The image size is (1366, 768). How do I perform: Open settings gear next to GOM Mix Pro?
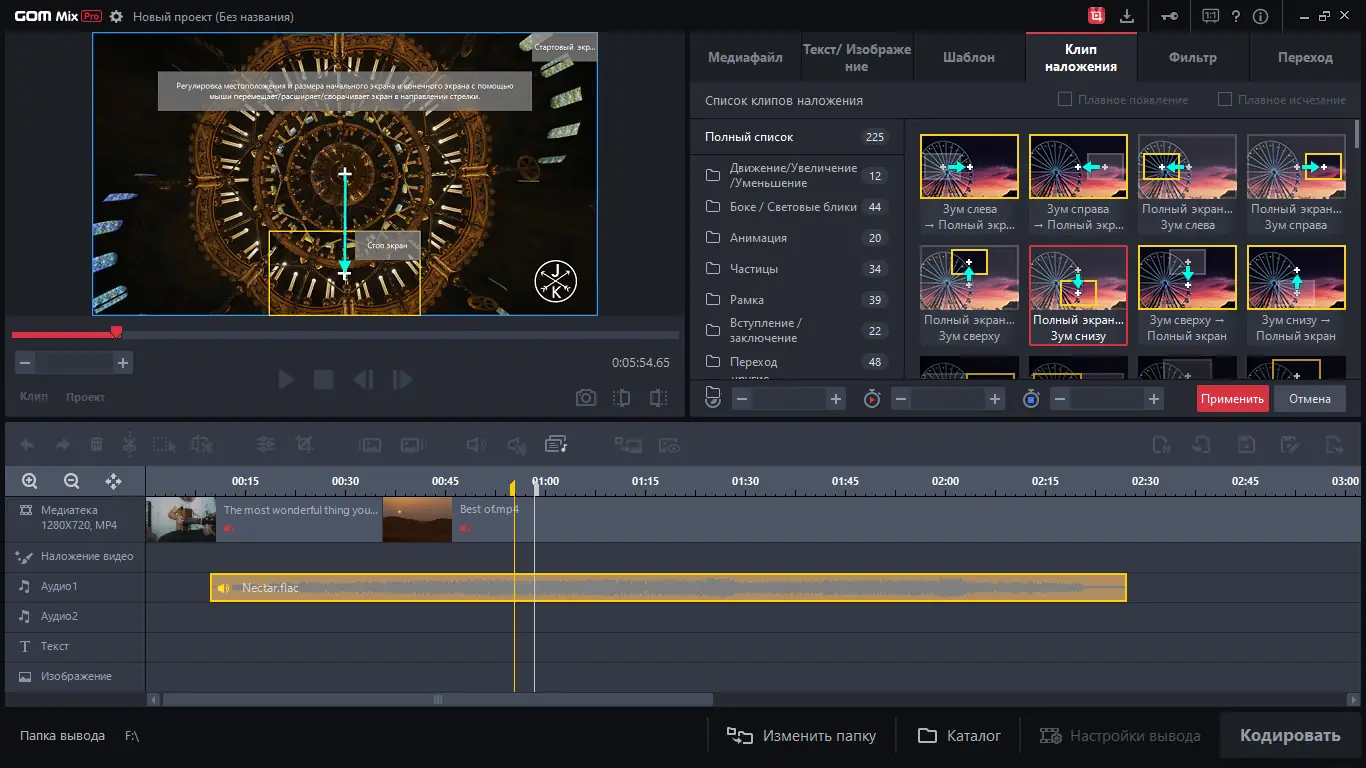click(x=117, y=17)
